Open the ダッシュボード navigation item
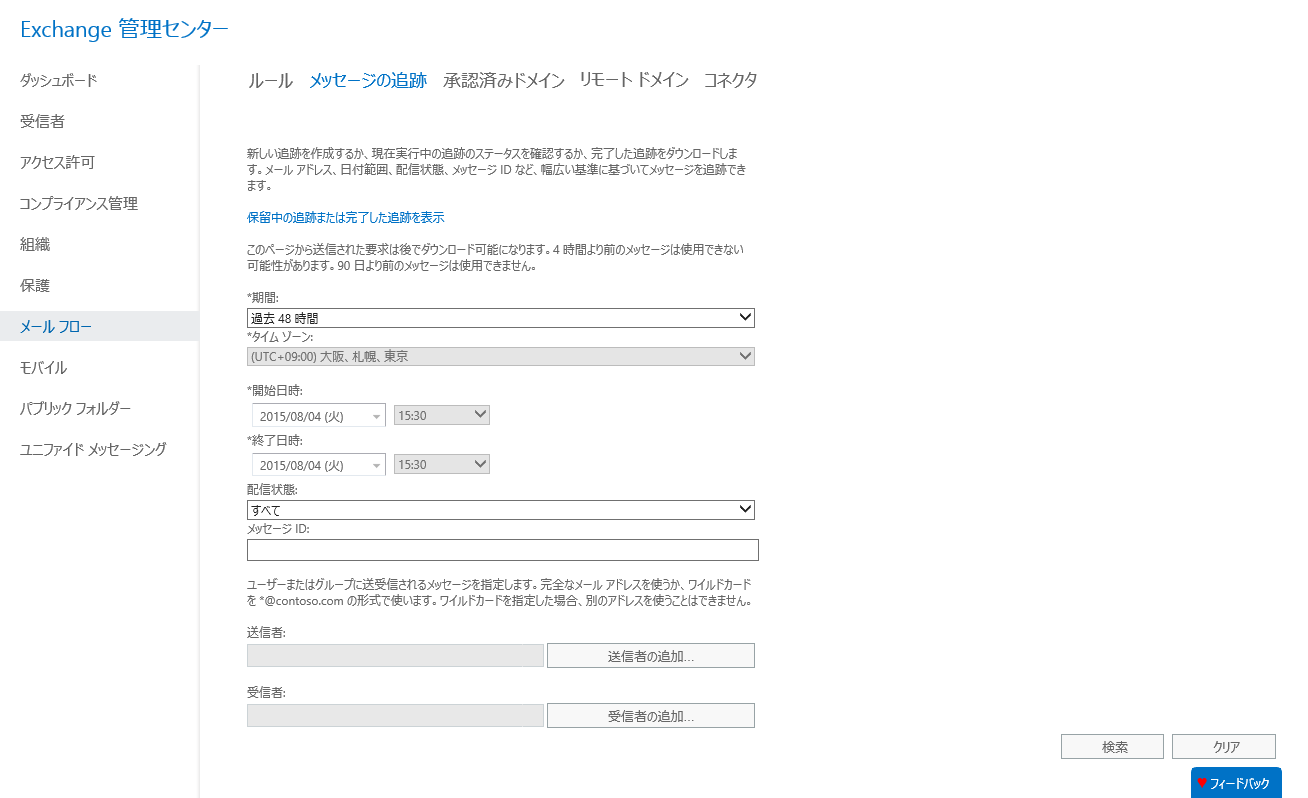 tap(55, 80)
